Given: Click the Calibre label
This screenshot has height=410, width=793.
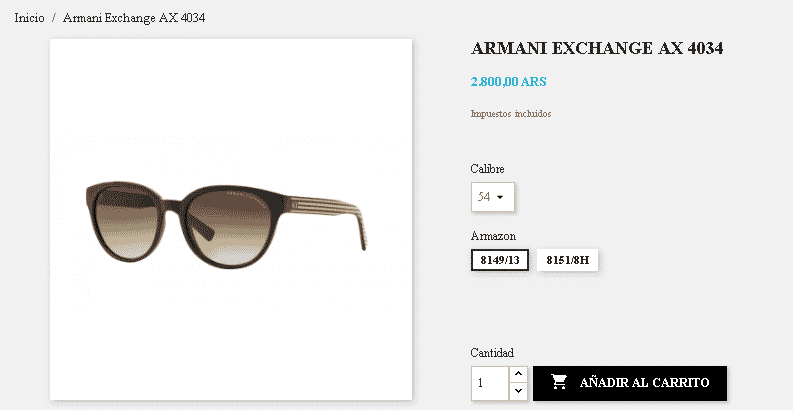Looking at the screenshot, I should coord(487,168).
